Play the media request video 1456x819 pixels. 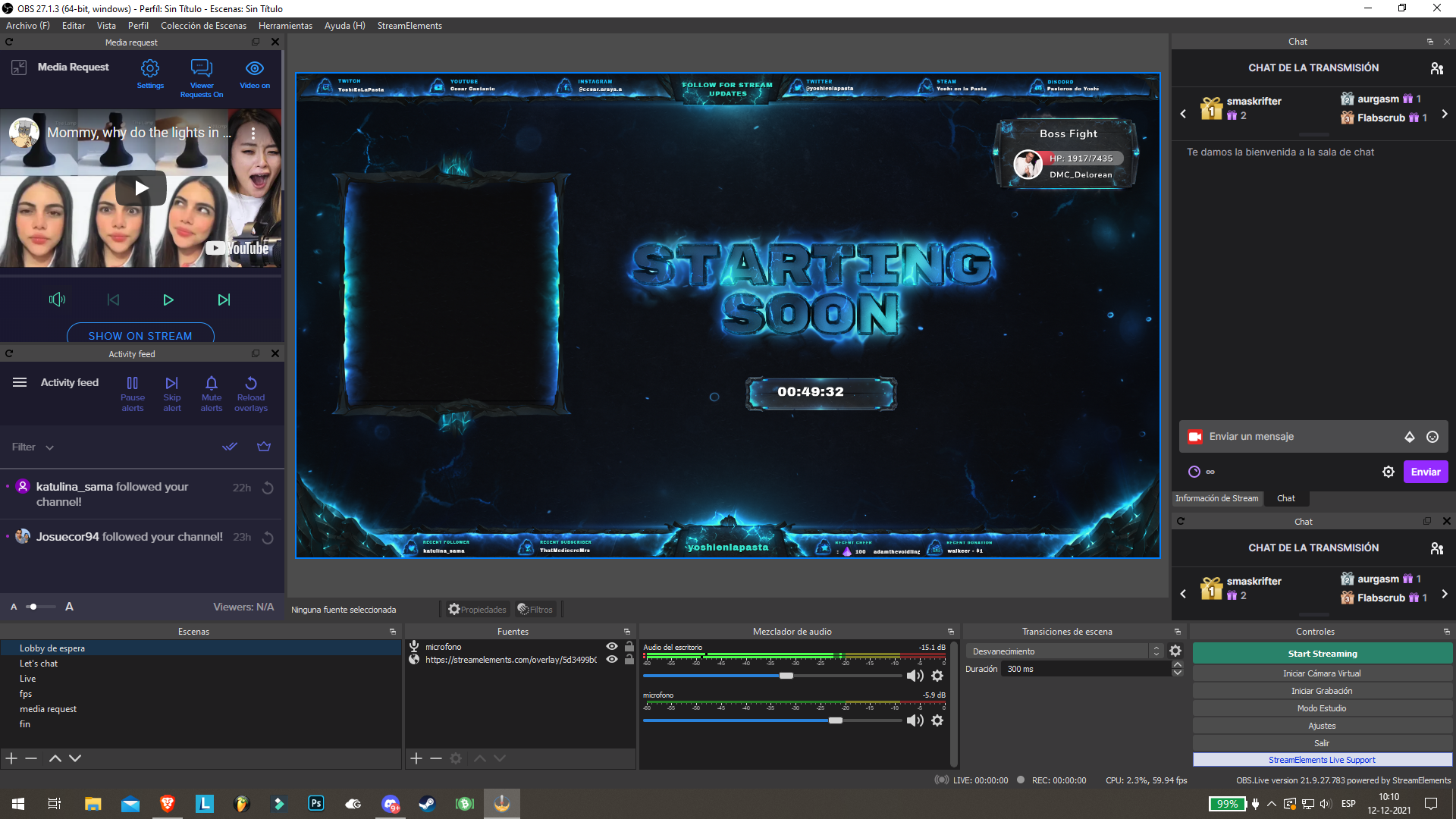click(x=168, y=300)
